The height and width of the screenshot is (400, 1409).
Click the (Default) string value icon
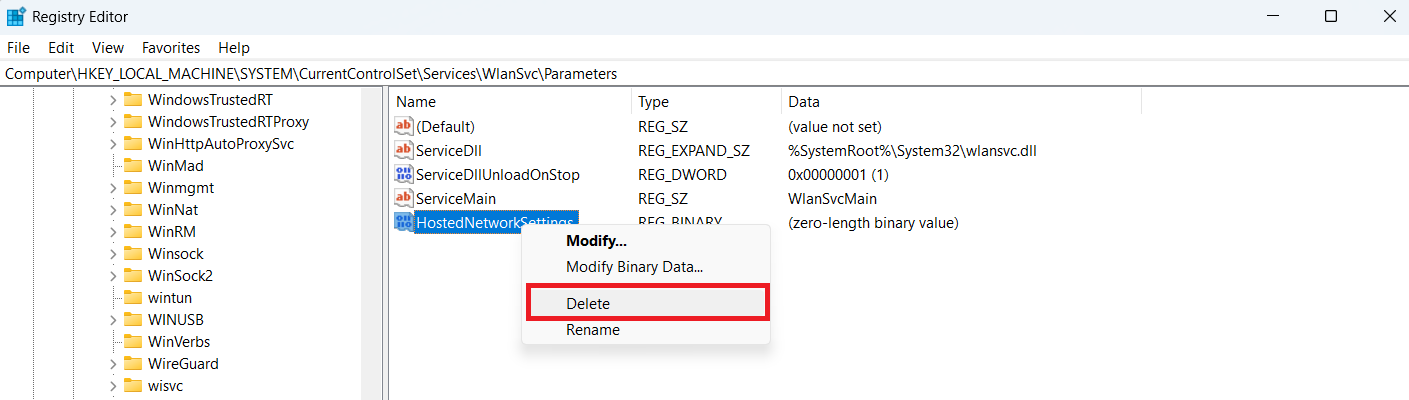click(x=404, y=126)
